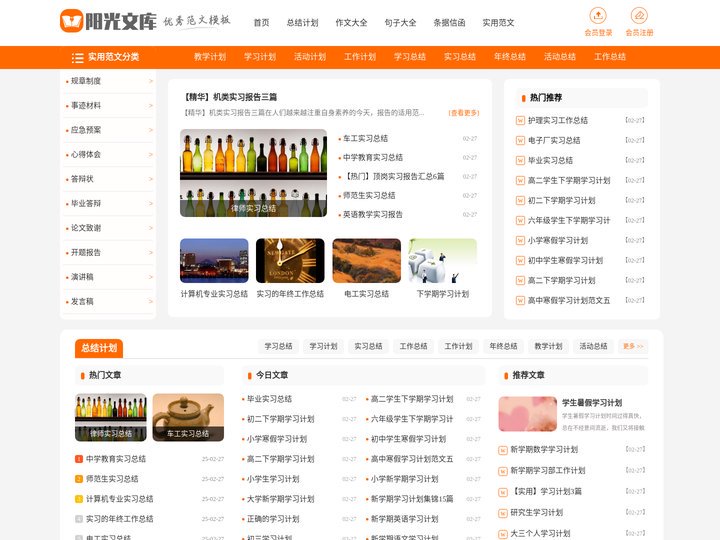Open article 【精华】机类实习报告三篇

[230, 97]
